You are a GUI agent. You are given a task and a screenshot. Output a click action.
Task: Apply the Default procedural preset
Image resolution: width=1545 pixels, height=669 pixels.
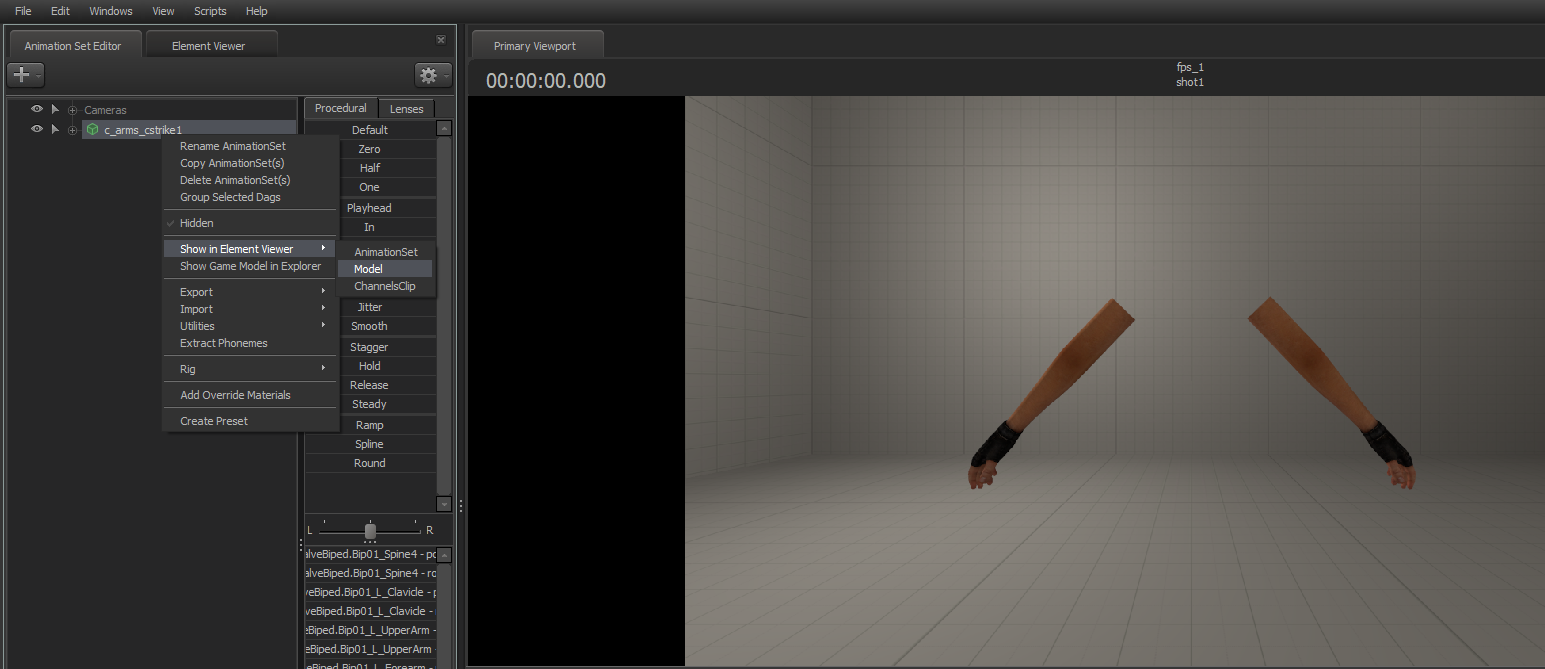[370, 130]
